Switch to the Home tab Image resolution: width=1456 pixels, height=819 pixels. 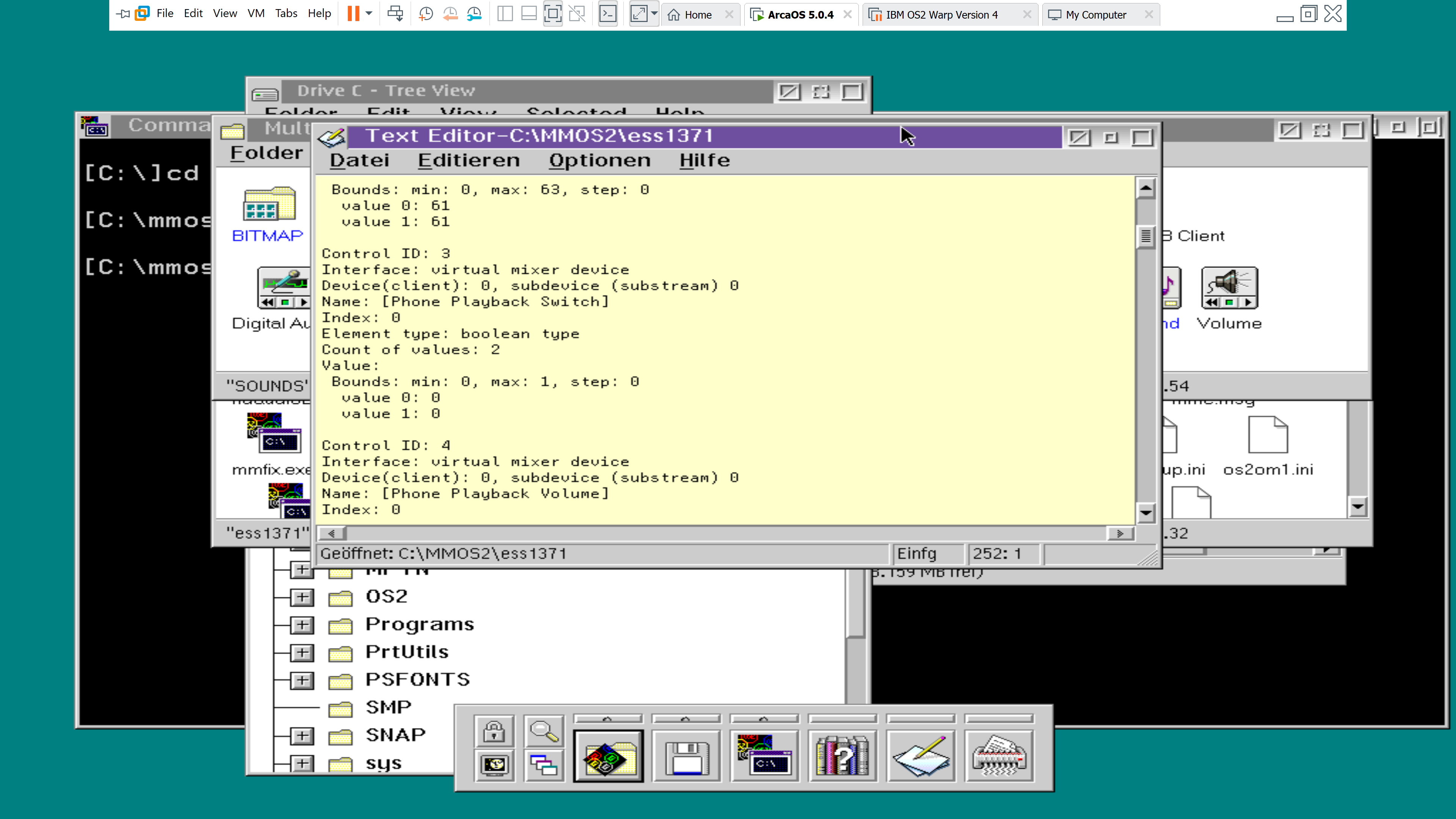coord(698,15)
